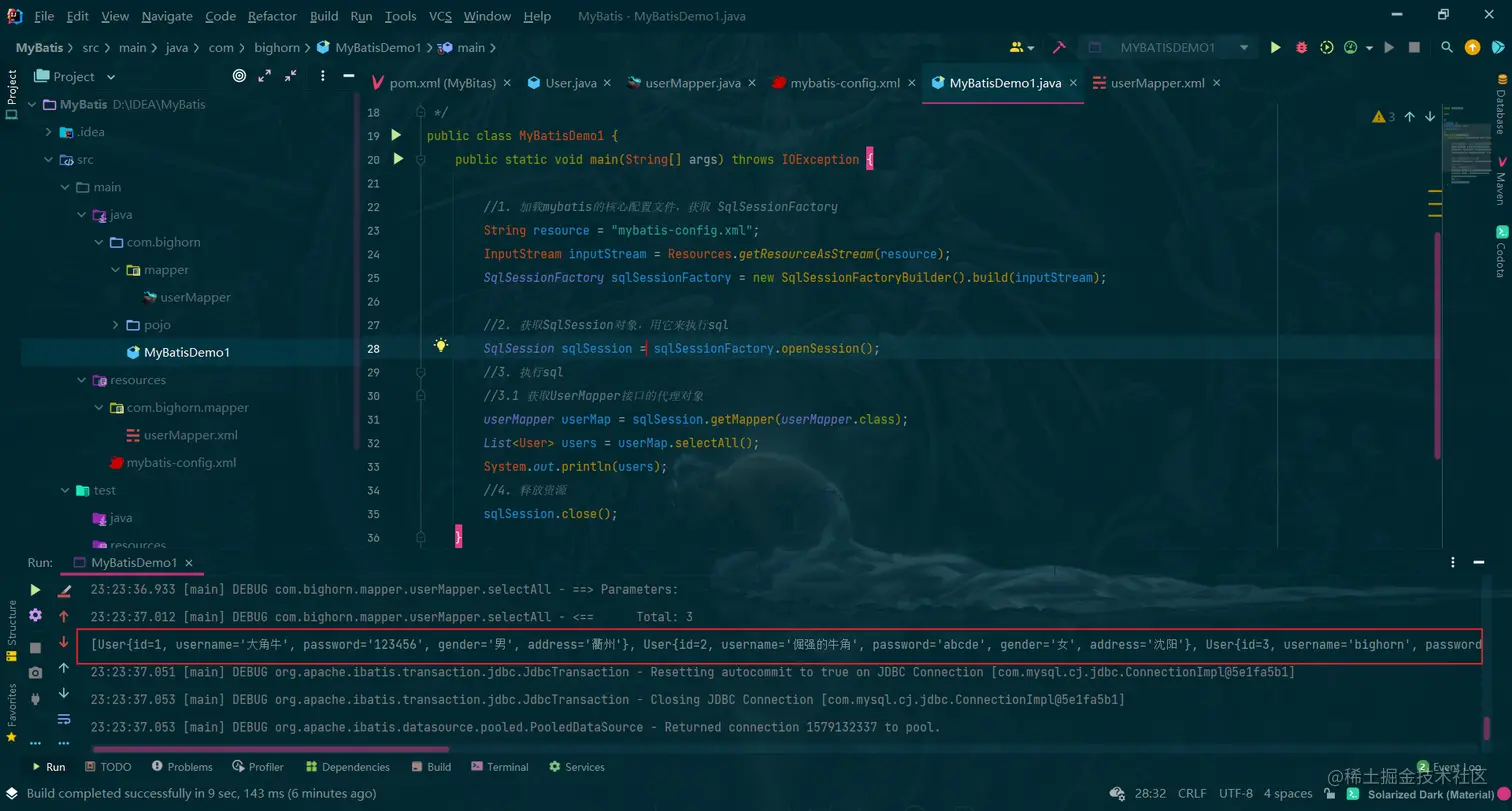Open the run configuration dropdown MYBATISDEMO1
The height and width of the screenshot is (811, 1512).
coord(1168,47)
